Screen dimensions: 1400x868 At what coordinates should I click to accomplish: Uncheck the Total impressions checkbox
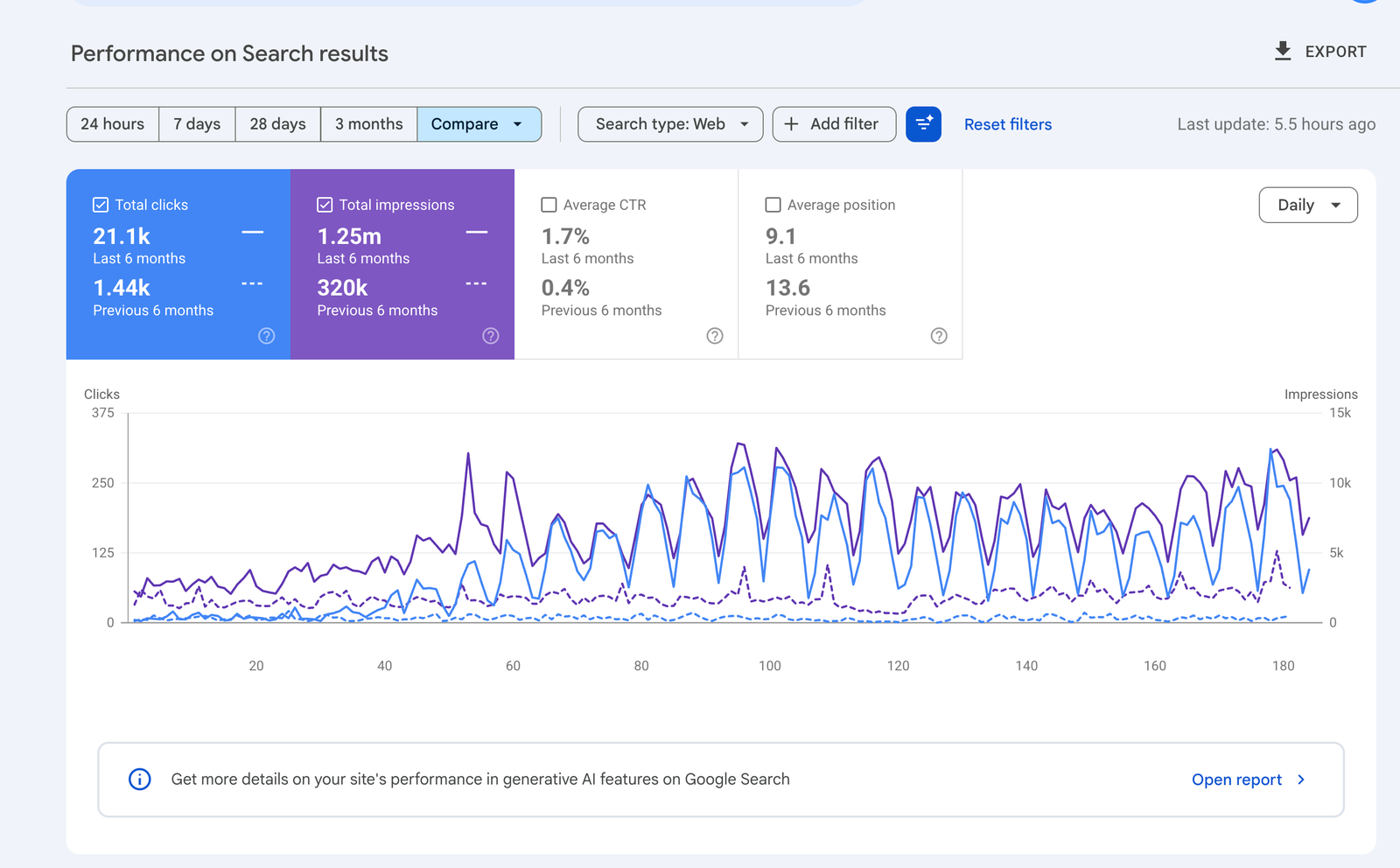(325, 205)
